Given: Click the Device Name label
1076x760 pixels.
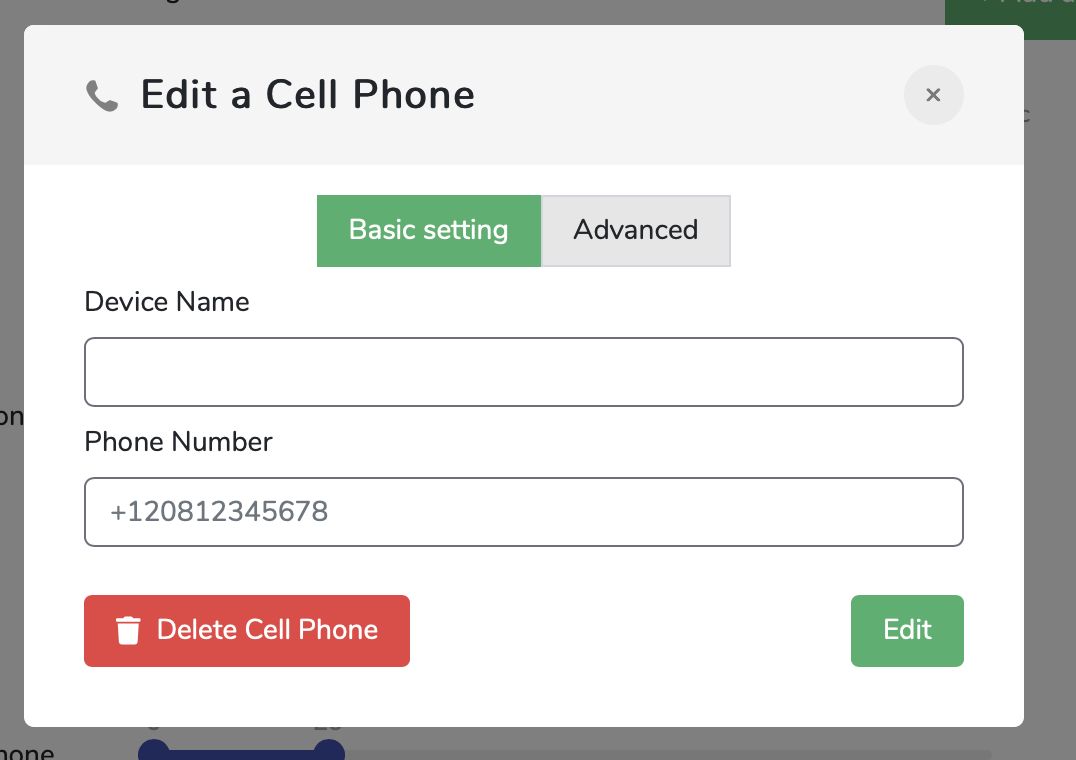Looking at the screenshot, I should pos(167,302).
